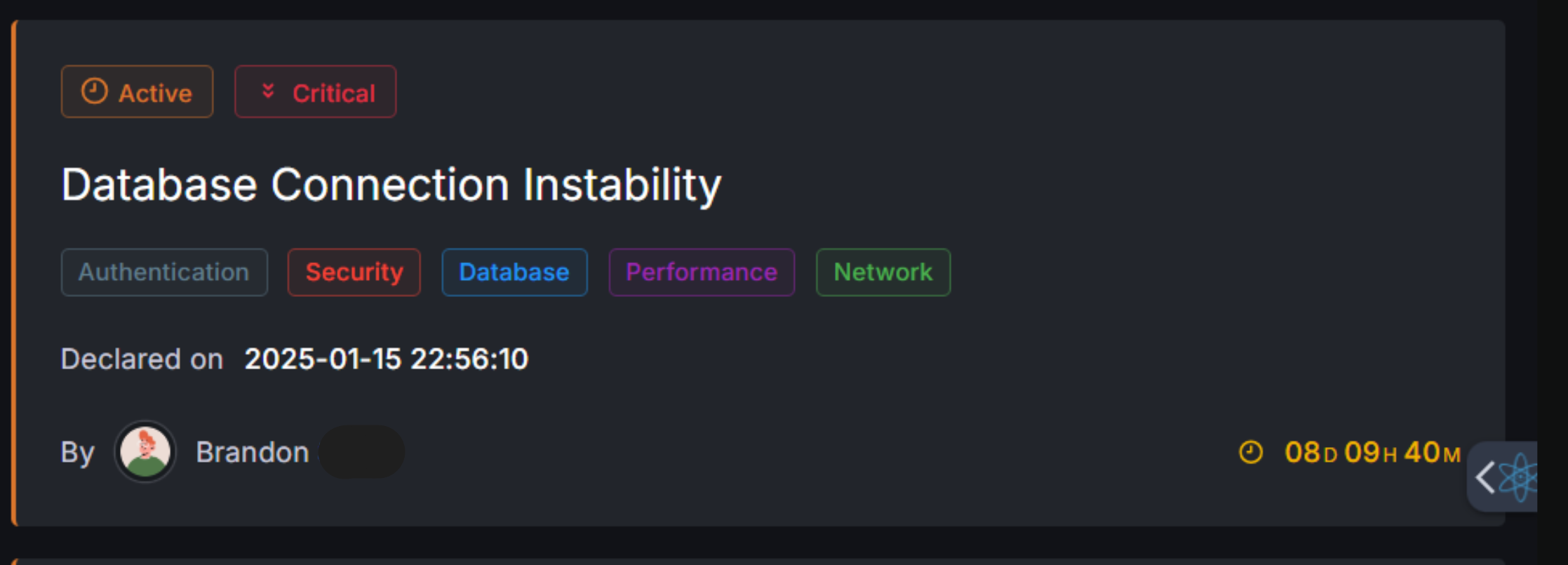1568x565 pixels.
Task: Click the Declared on label
Action: tap(142, 359)
